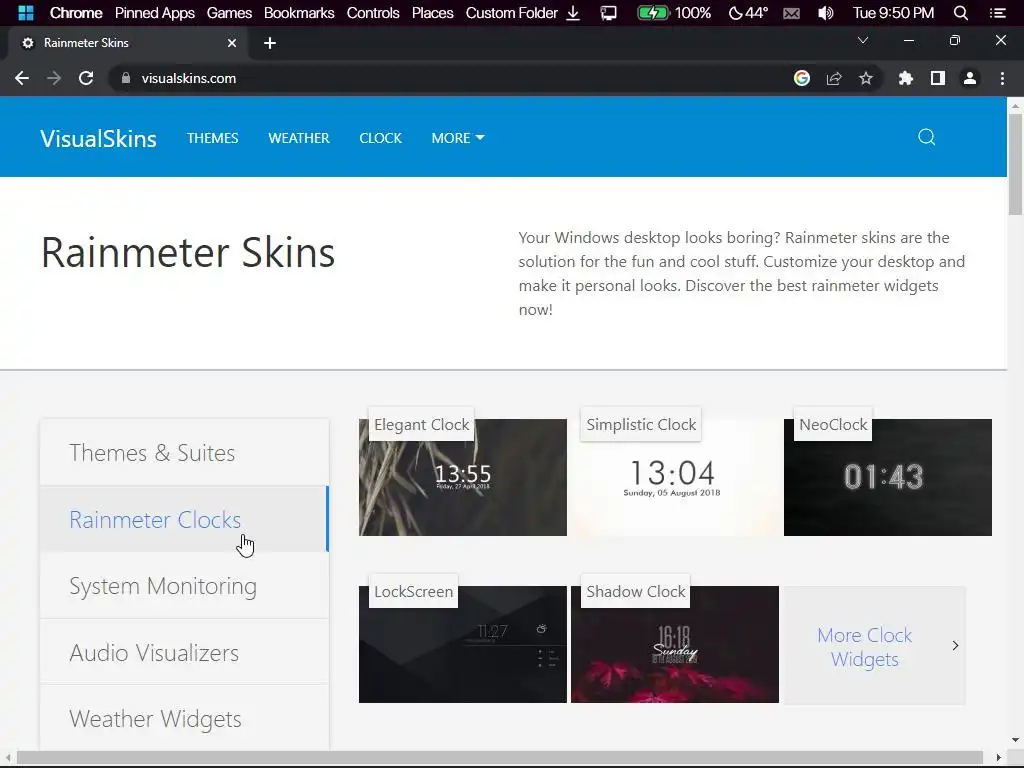Screen dimensions: 1024x768
Task: Close the Rainmeter Skins tab
Action: coord(231,43)
